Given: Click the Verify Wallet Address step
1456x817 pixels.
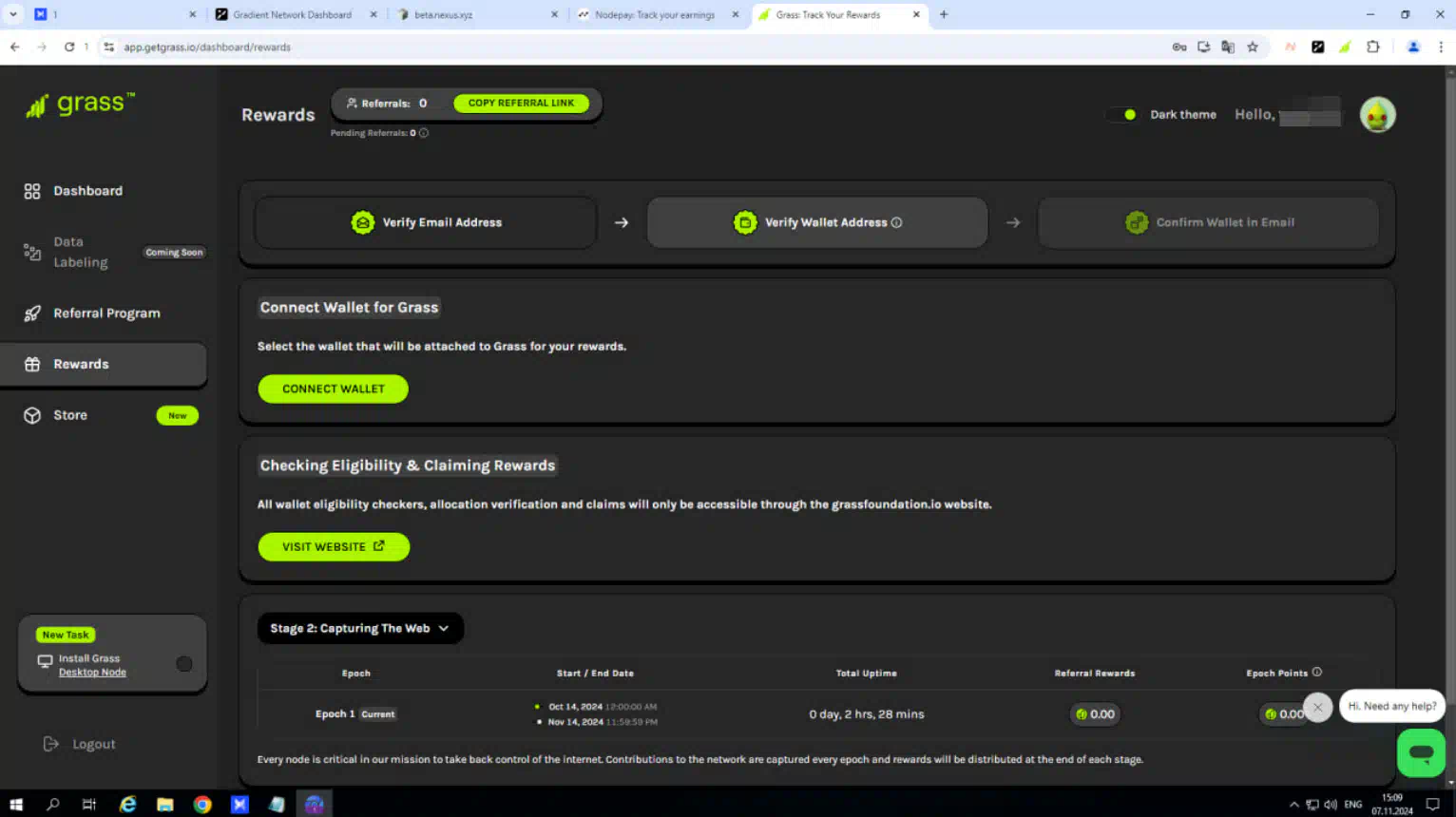Looking at the screenshot, I should tap(817, 222).
